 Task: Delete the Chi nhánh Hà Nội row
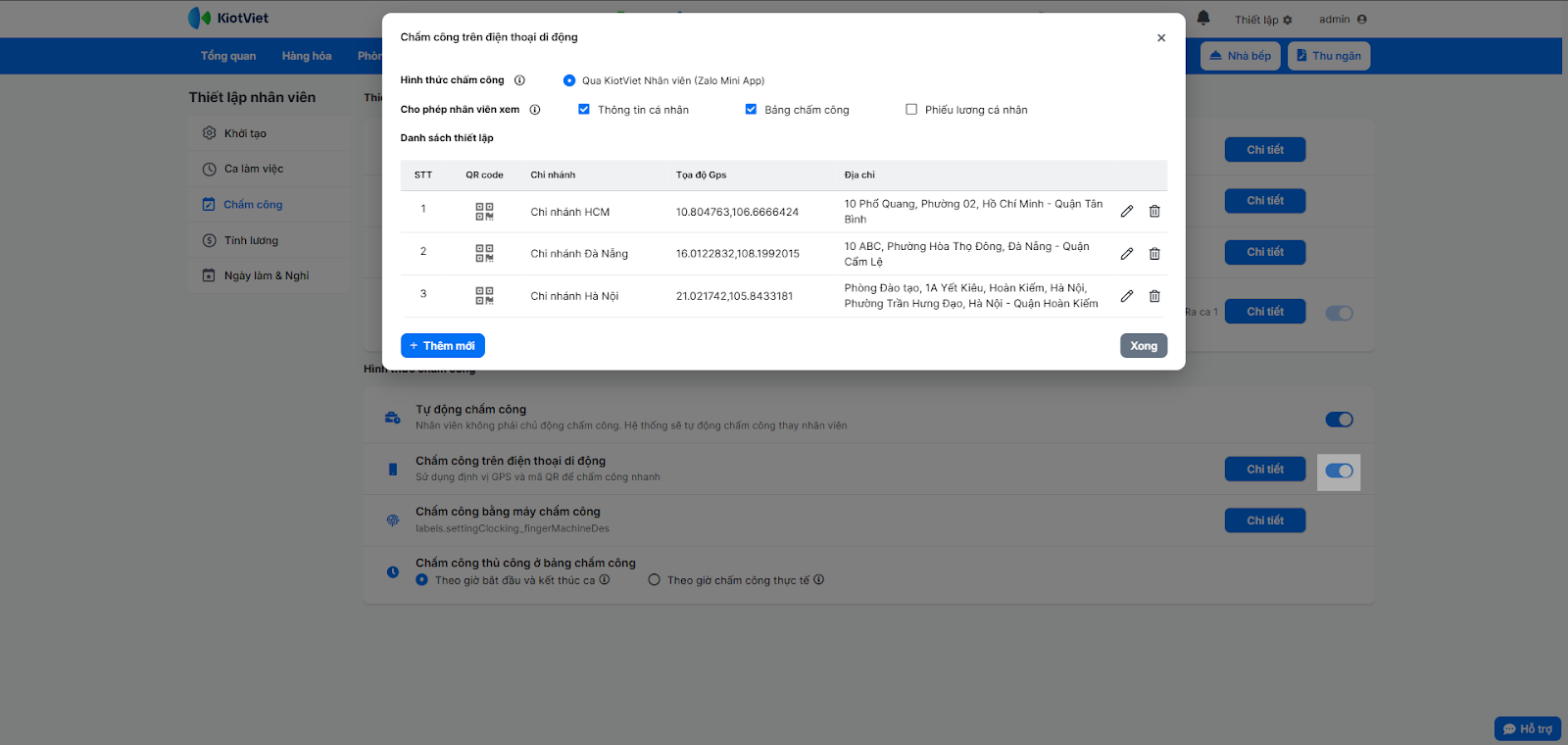pos(1154,296)
